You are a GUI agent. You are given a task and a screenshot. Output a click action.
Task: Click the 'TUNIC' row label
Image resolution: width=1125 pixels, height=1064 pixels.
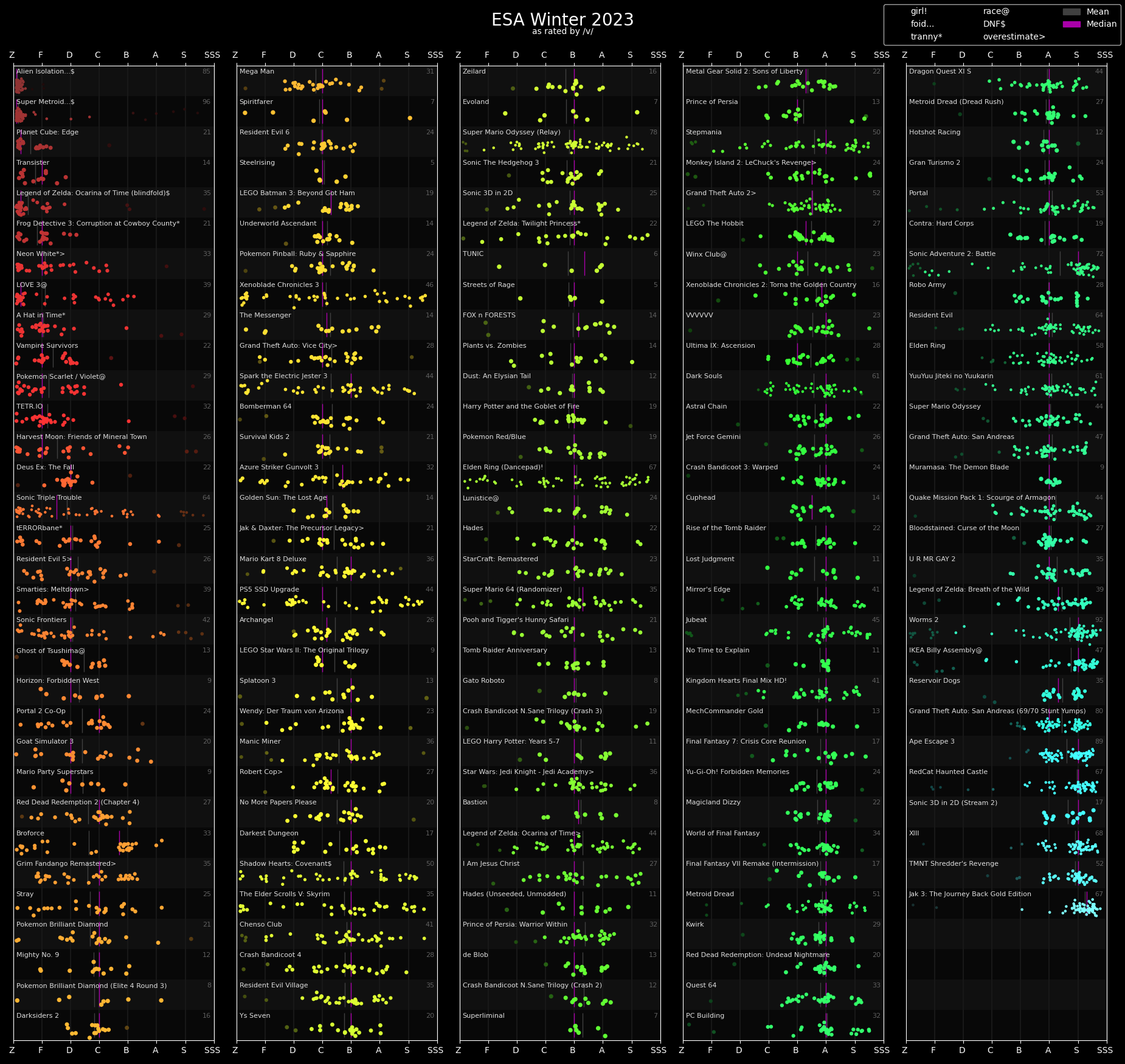coord(473,254)
